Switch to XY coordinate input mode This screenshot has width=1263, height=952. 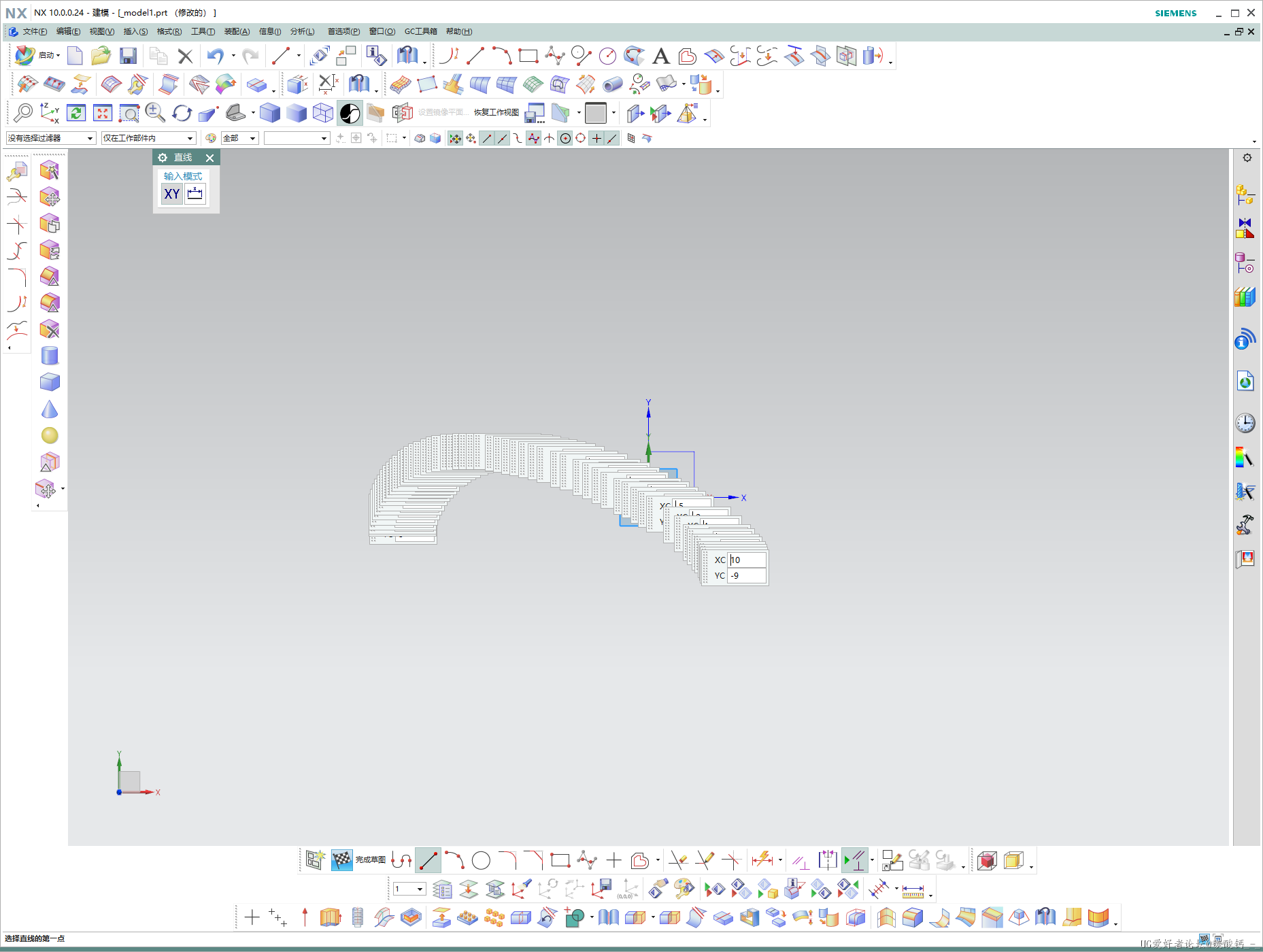172,194
